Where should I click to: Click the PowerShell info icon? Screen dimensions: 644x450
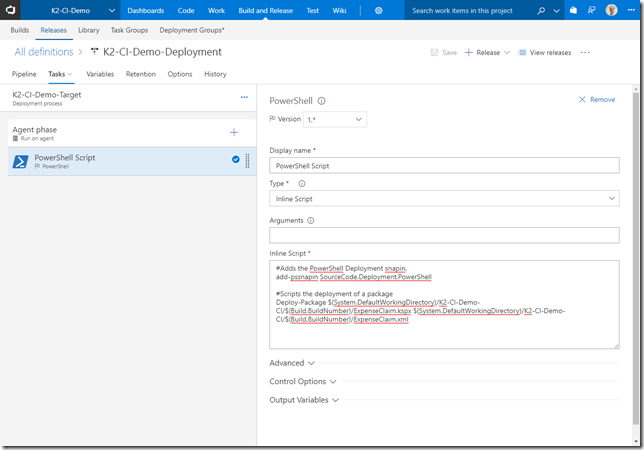coord(322,101)
